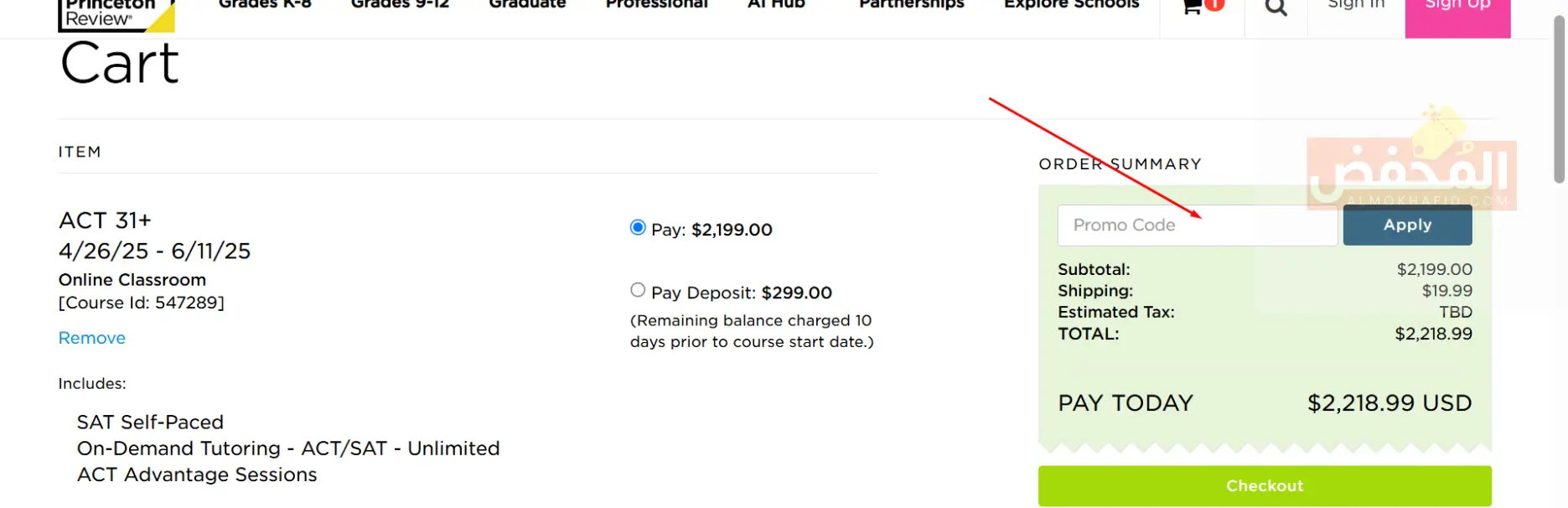Go to AI Hub

[776, 5]
